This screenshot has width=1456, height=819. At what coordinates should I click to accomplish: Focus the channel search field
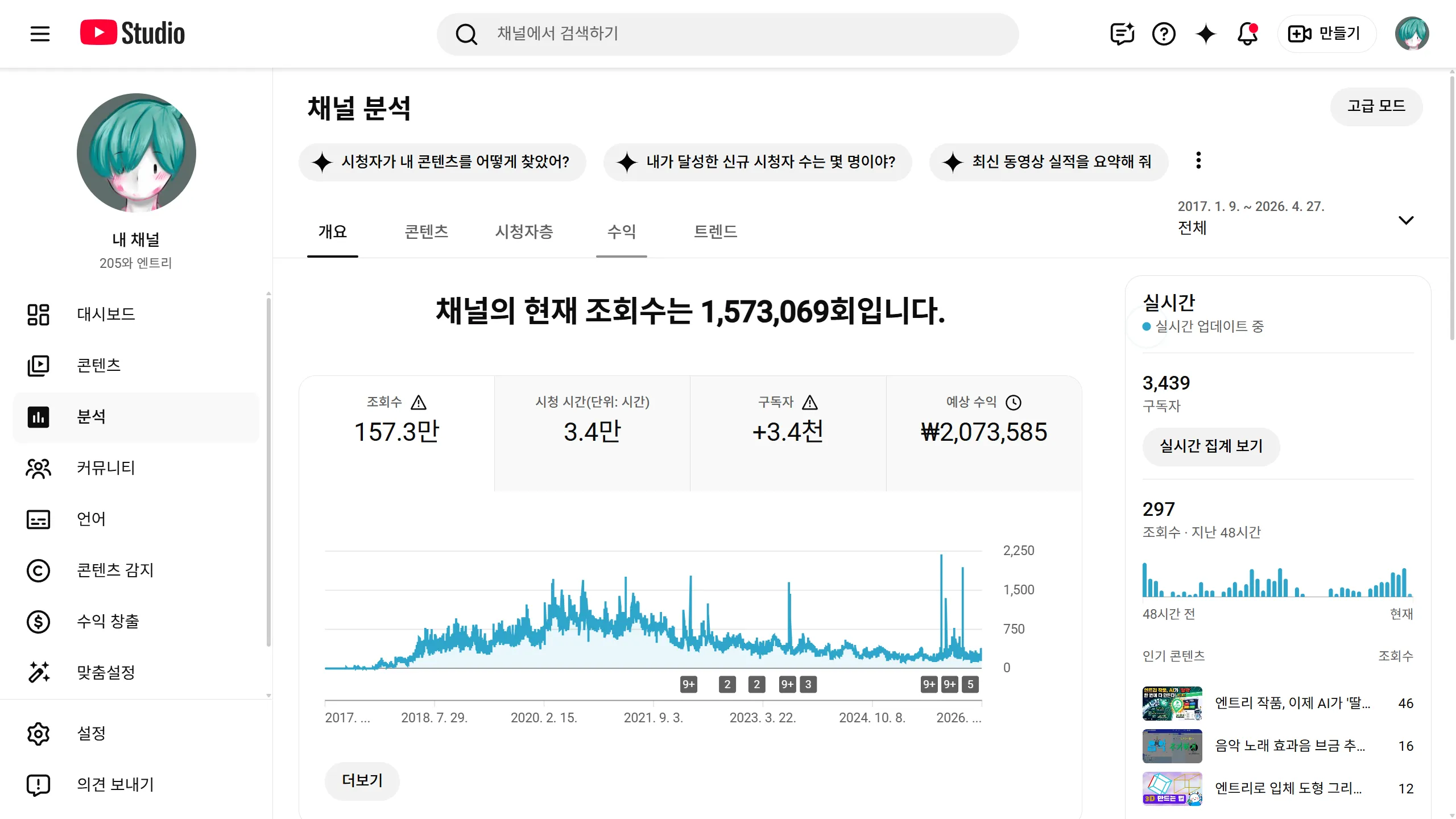[x=728, y=34]
